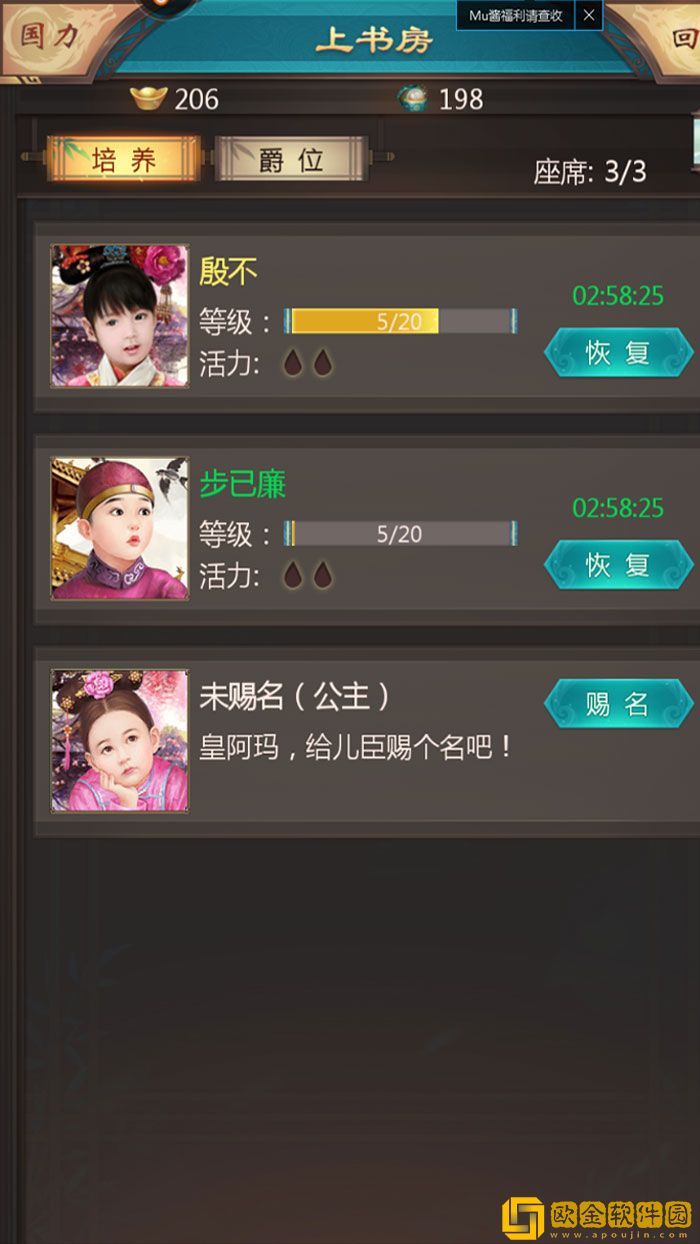Click the jade currency icon beside 198

pos(412,98)
